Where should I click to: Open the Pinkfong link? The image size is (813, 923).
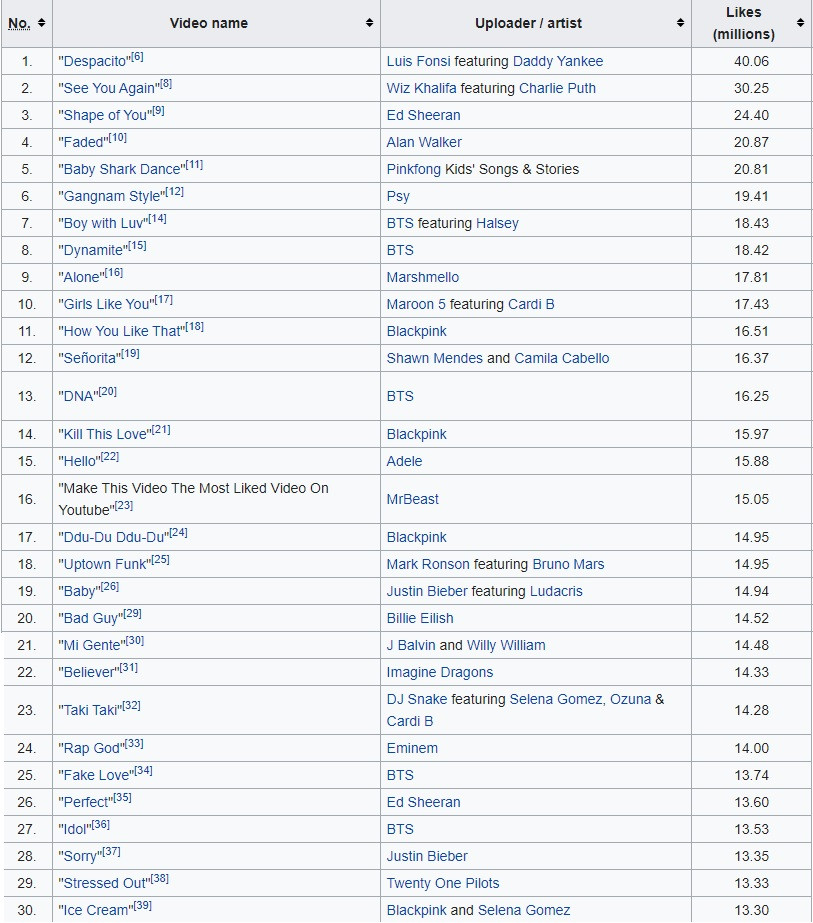coord(413,170)
